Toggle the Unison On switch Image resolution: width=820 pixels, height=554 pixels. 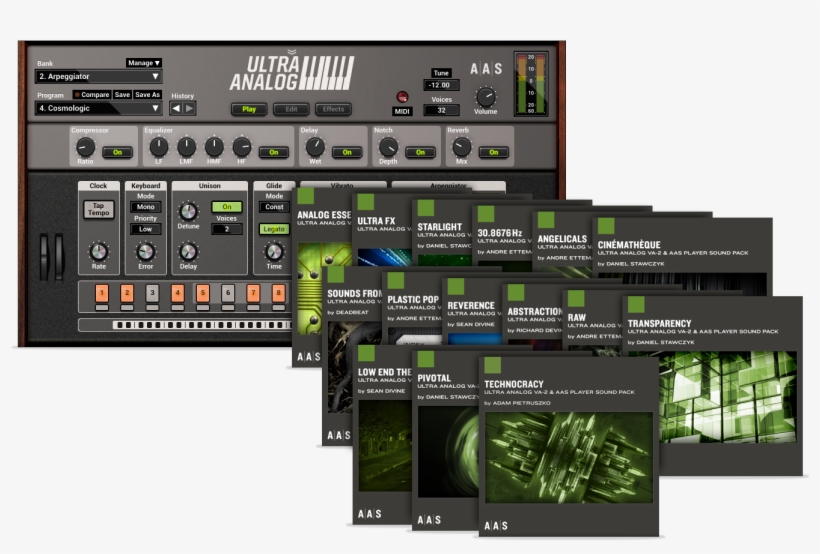click(x=226, y=207)
